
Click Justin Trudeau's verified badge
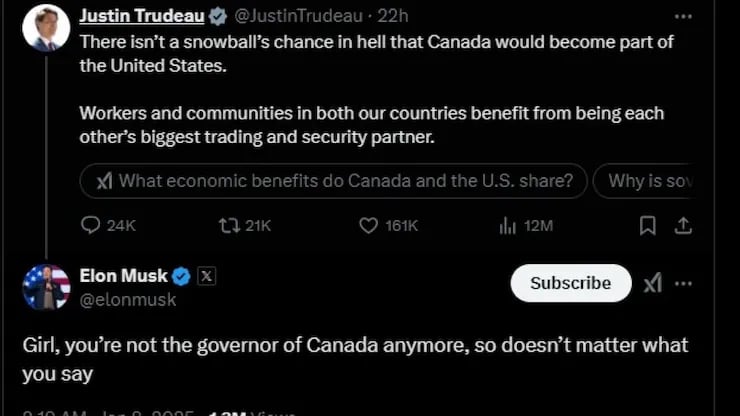(217, 17)
